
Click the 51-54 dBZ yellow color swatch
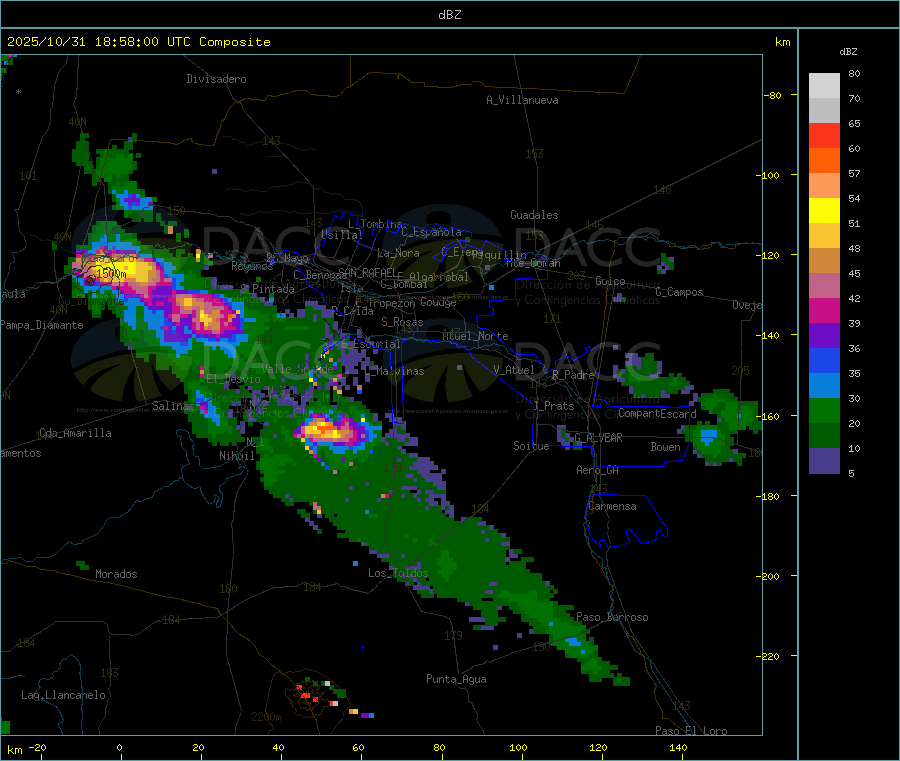click(x=824, y=211)
